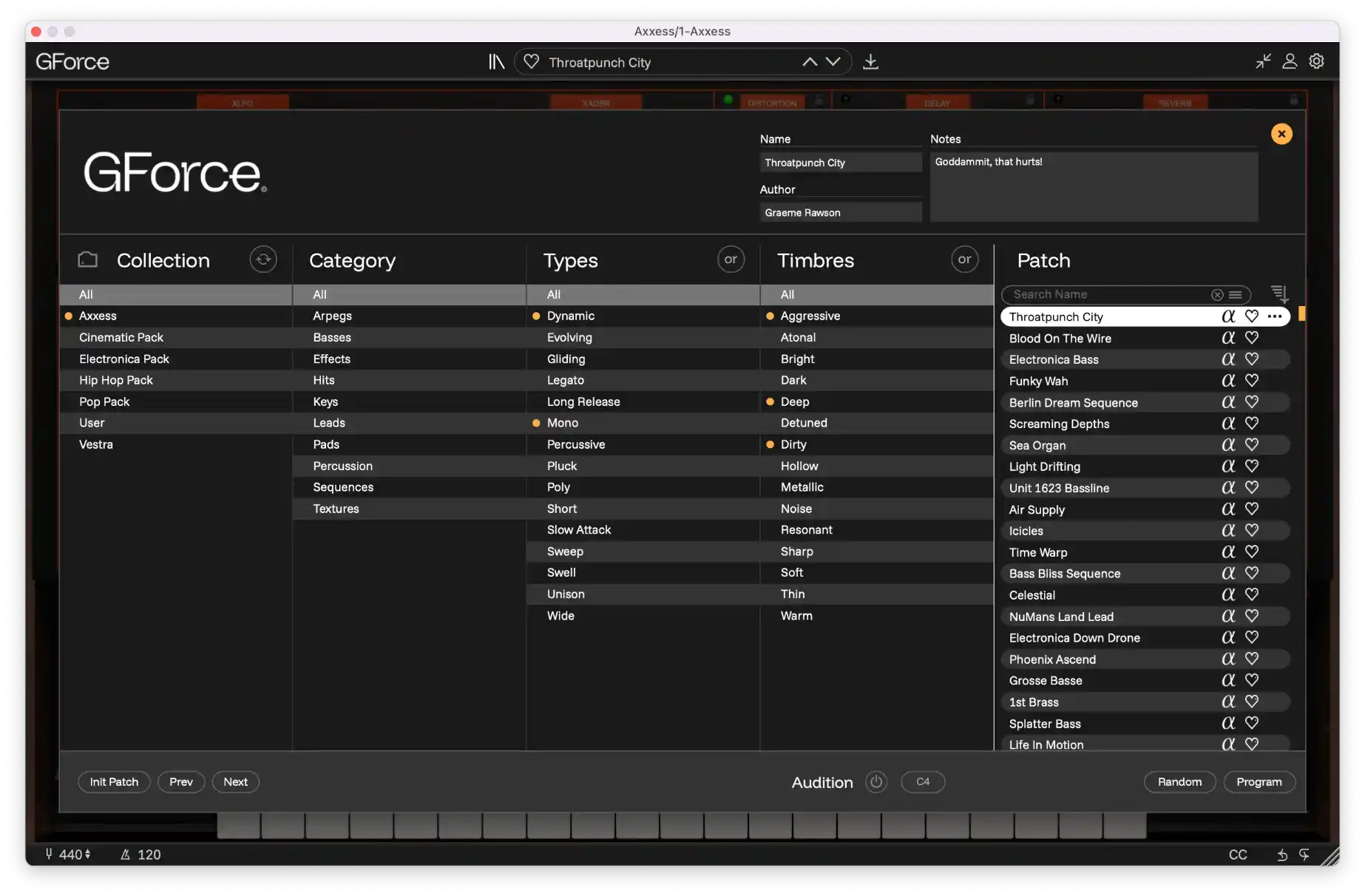Viewport: 1365px width, 896px height.
Task: Click the Audition note C4 selector
Action: [923, 782]
